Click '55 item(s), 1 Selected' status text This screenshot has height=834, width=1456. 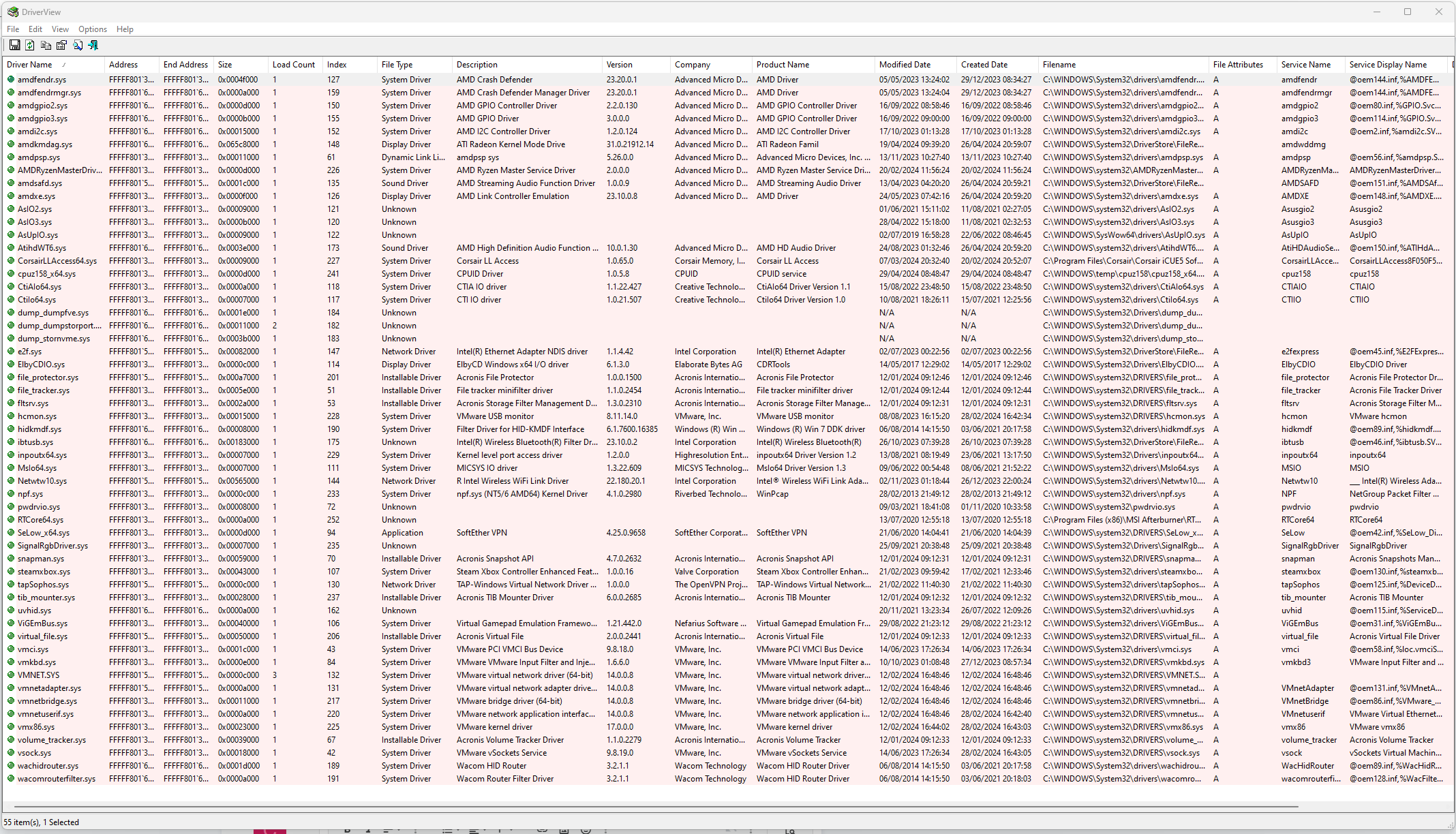pos(42,822)
